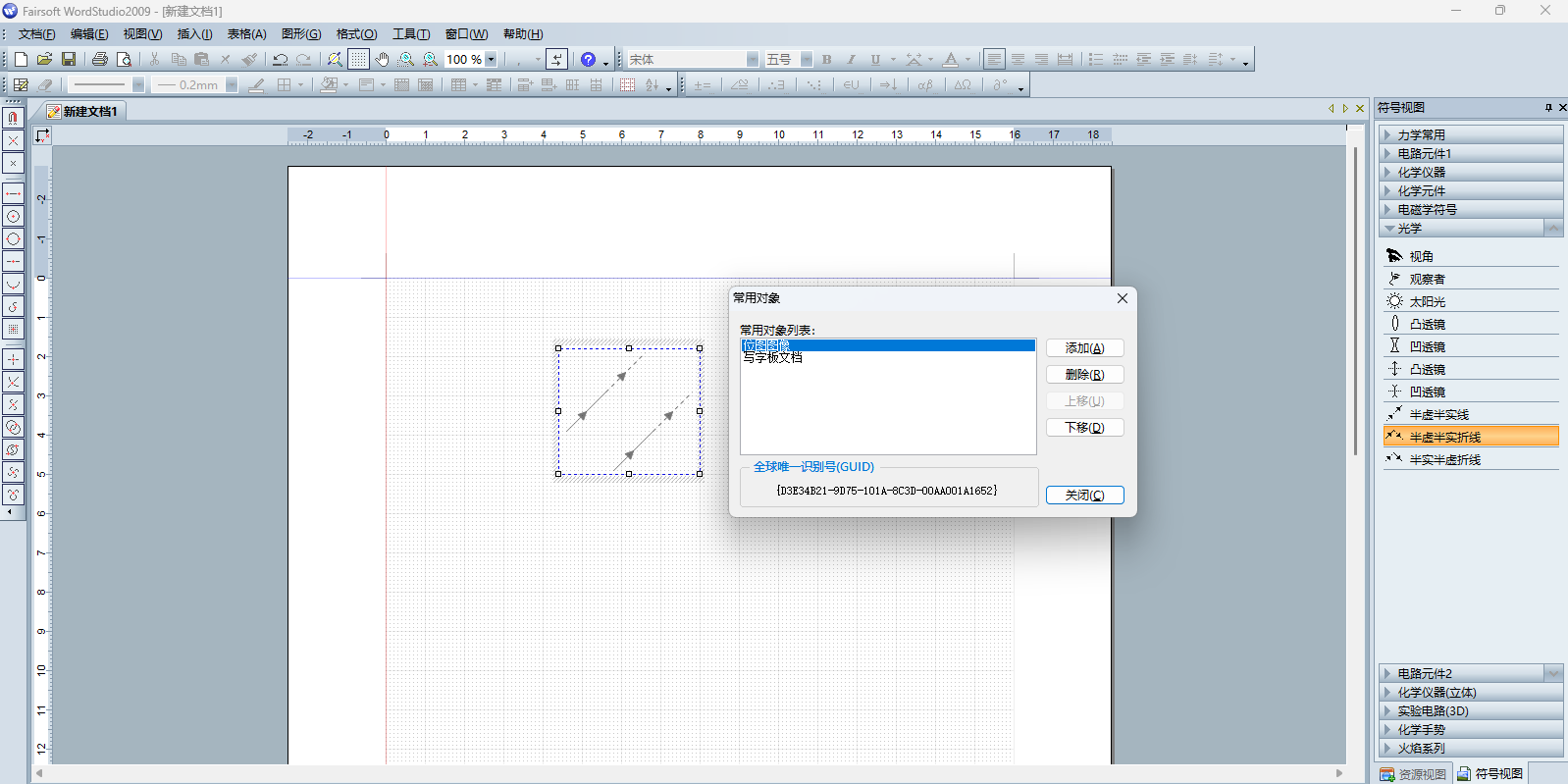Click the 关闭(C) button in dialog
The image size is (1568, 784).
1084,496
